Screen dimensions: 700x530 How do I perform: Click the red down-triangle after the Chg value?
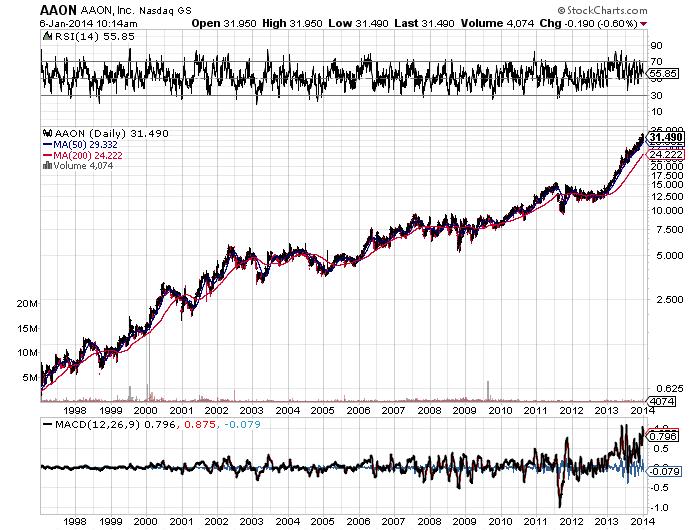643,24
